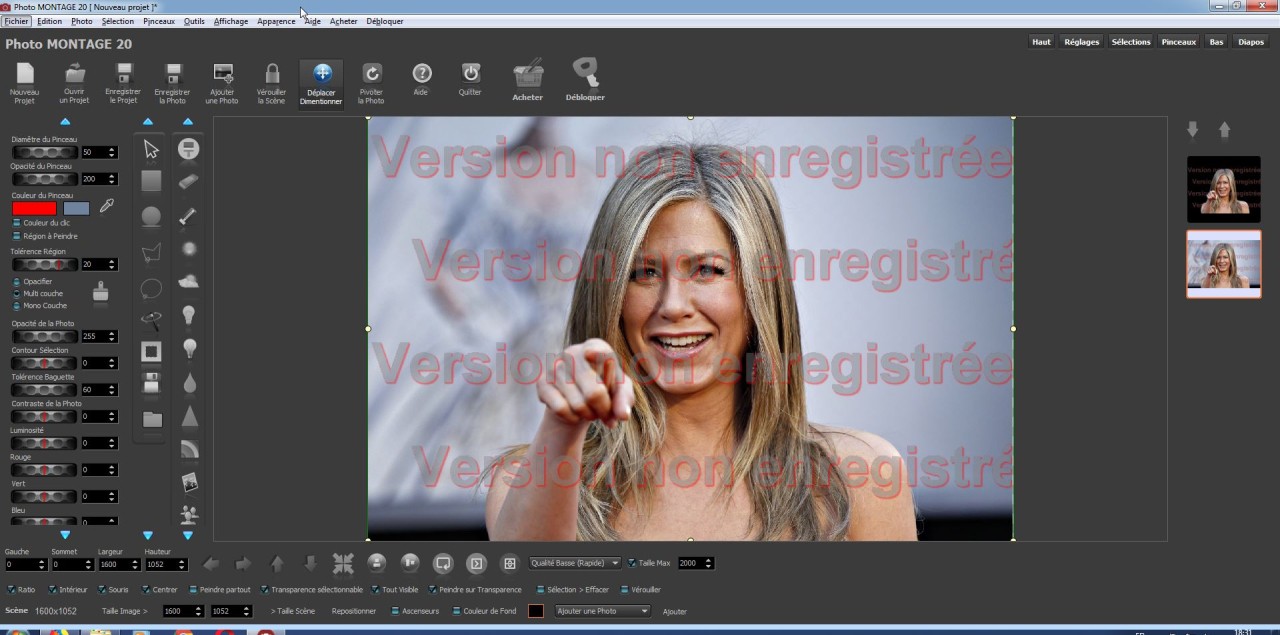Screen dimensions: 1280x635
Task: Click the Couleur de Fond black swatch
Action: [536, 611]
